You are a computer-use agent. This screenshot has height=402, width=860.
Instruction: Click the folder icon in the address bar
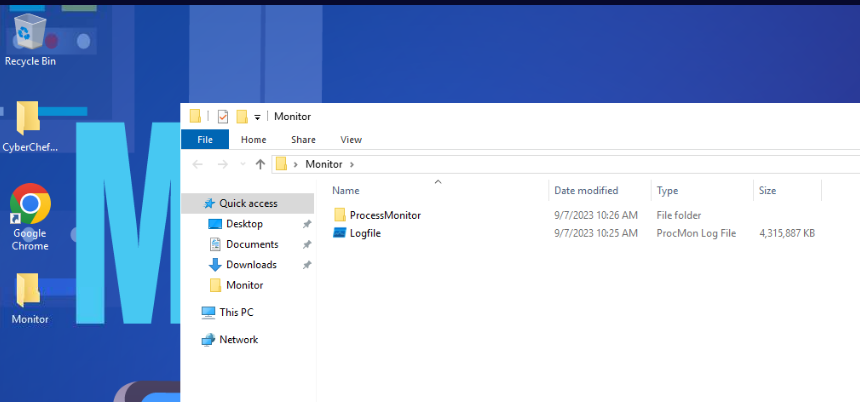coord(281,164)
